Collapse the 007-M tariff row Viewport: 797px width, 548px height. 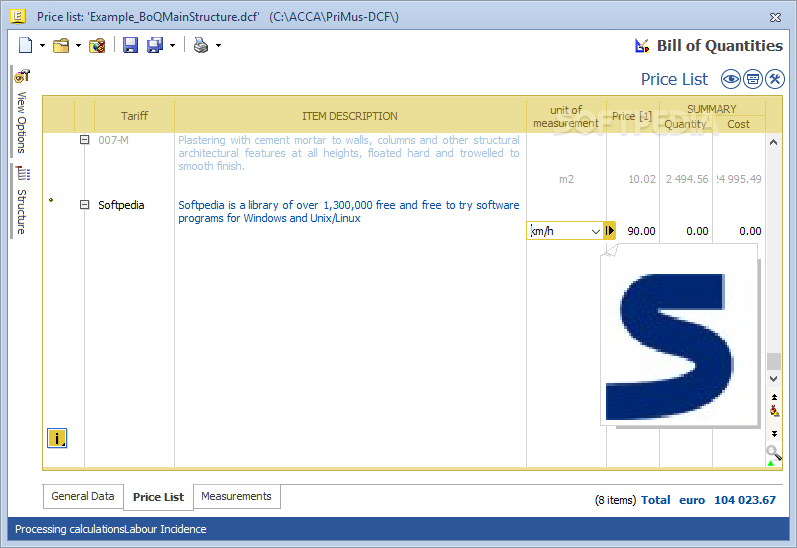(85, 139)
